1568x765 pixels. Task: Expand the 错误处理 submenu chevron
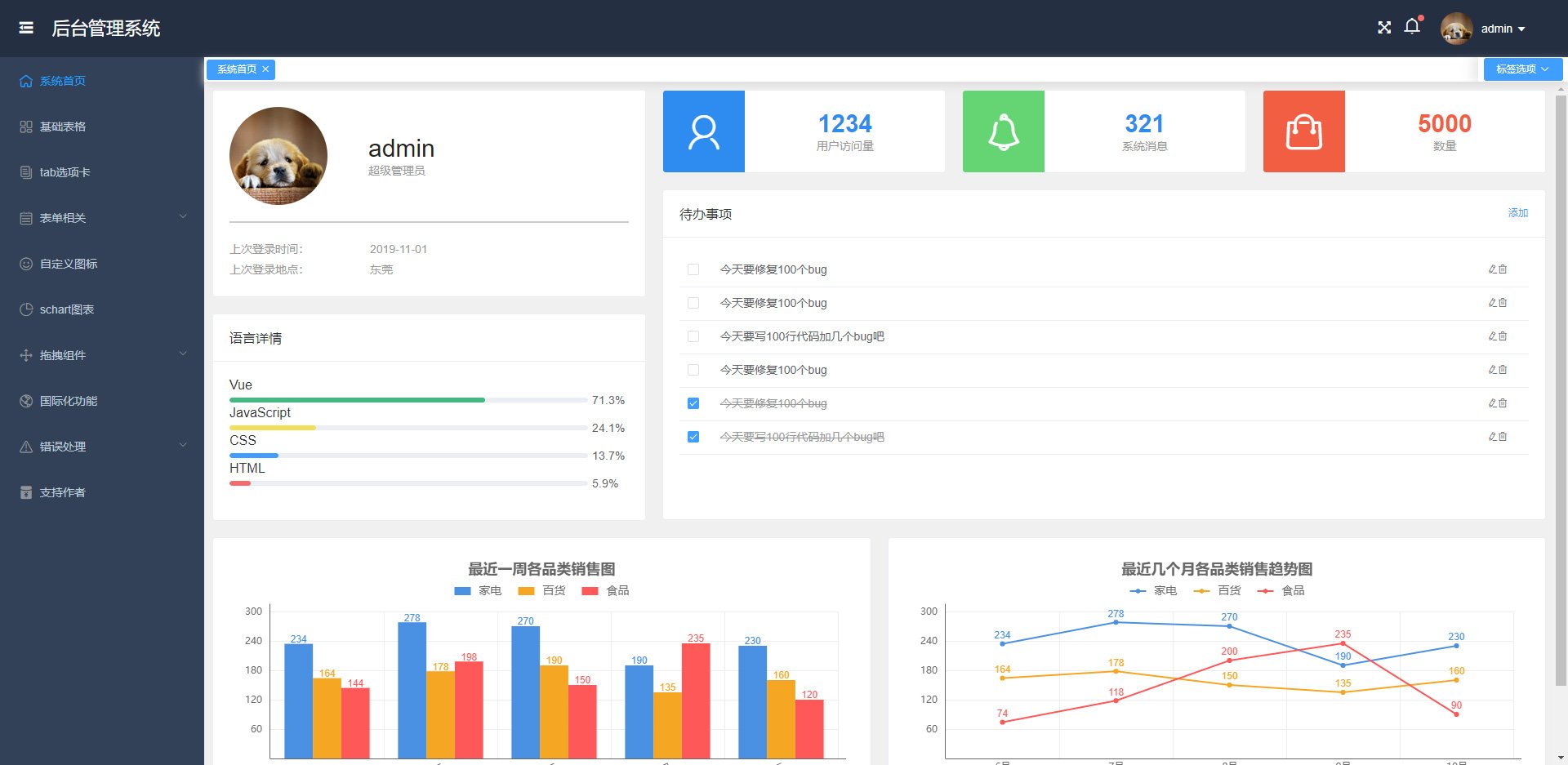click(183, 445)
